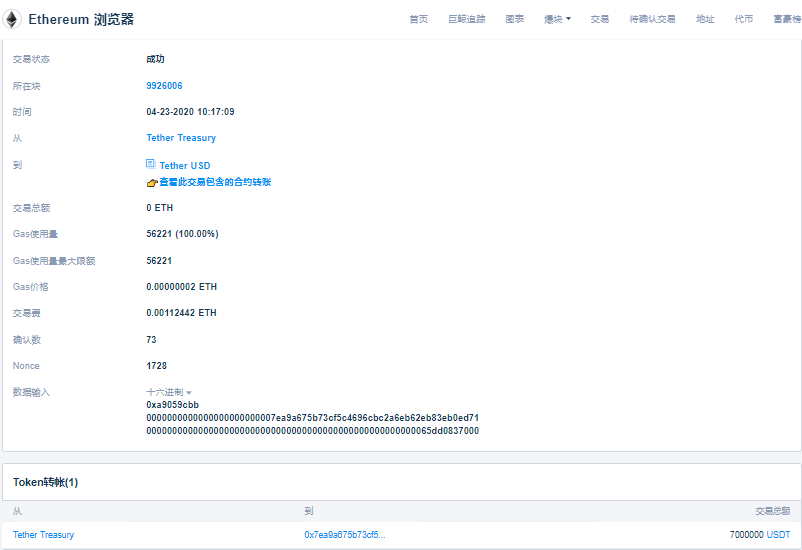
Task: Select the 成功 transaction status
Action: tap(155, 59)
